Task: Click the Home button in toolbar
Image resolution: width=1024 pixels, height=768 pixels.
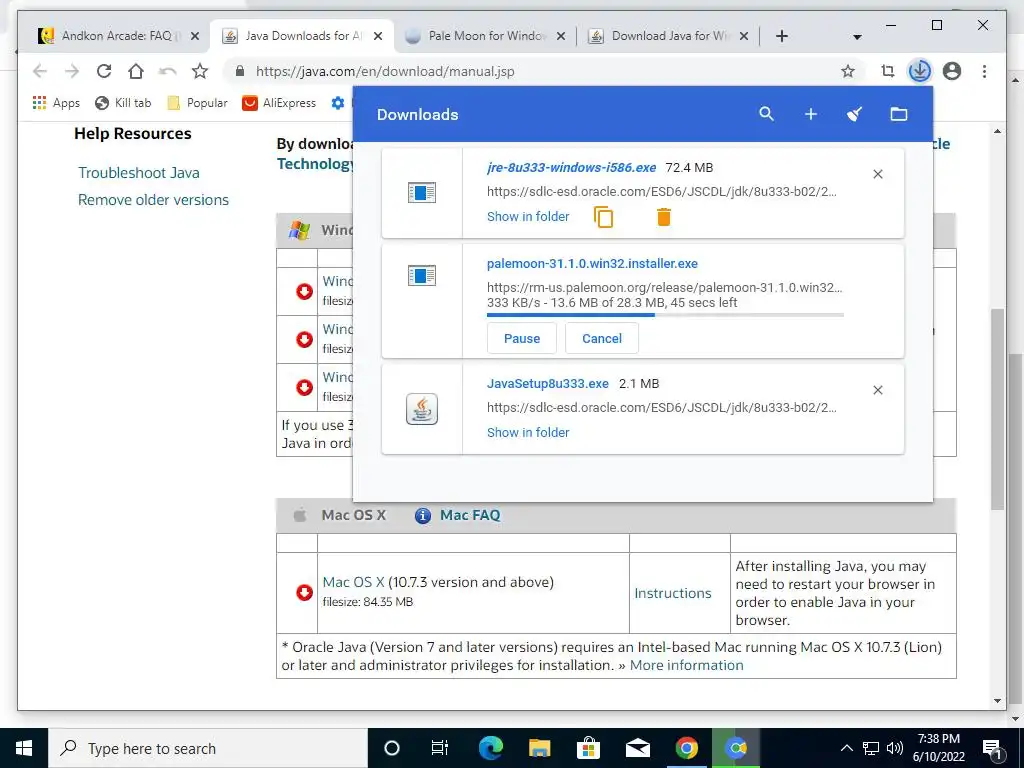Action: pyautogui.click(x=135, y=71)
